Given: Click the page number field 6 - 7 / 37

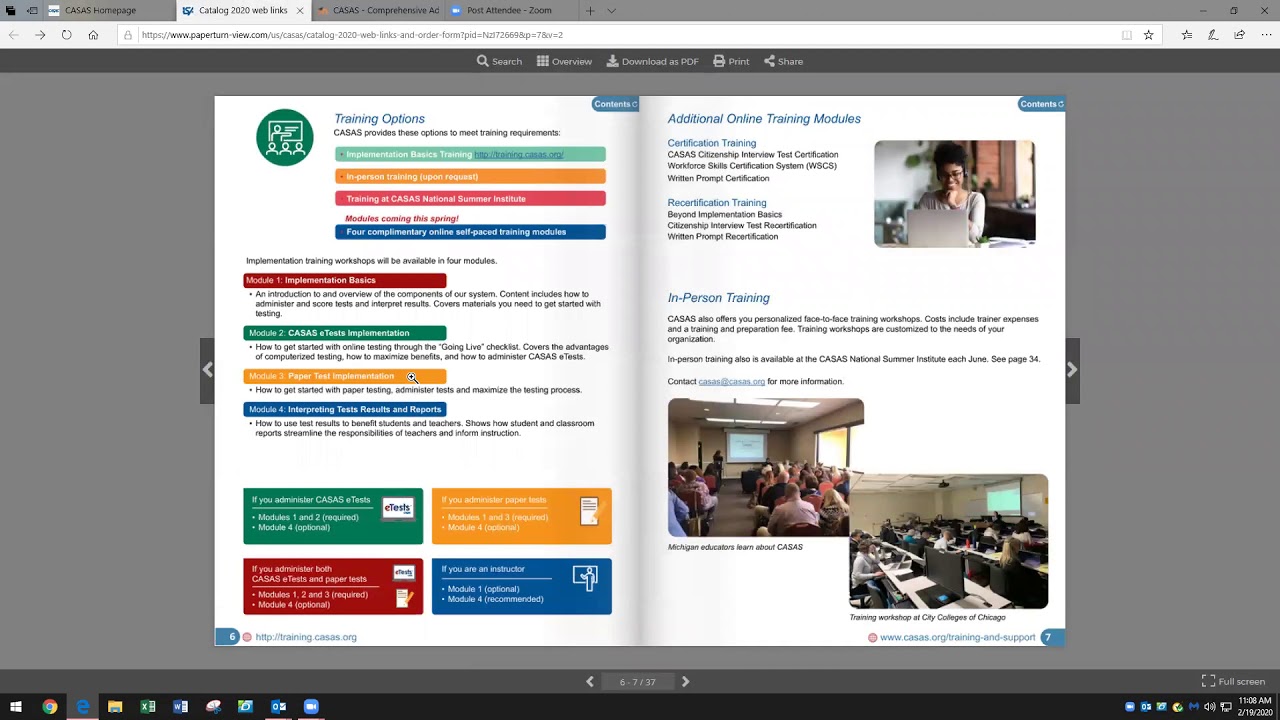Looking at the screenshot, I should click(637, 682).
